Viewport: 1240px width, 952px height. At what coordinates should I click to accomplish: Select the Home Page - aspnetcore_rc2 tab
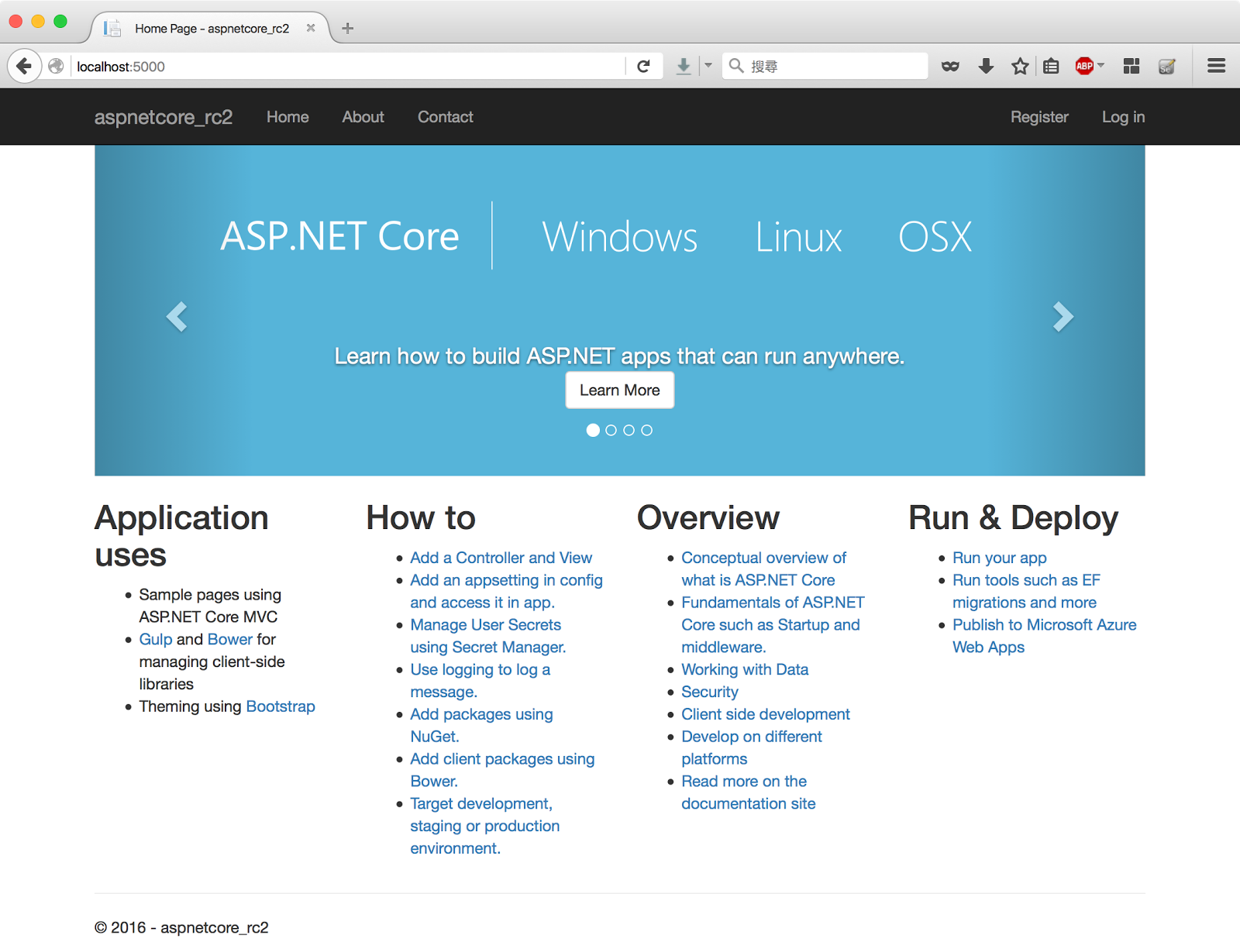pyautogui.click(x=211, y=29)
